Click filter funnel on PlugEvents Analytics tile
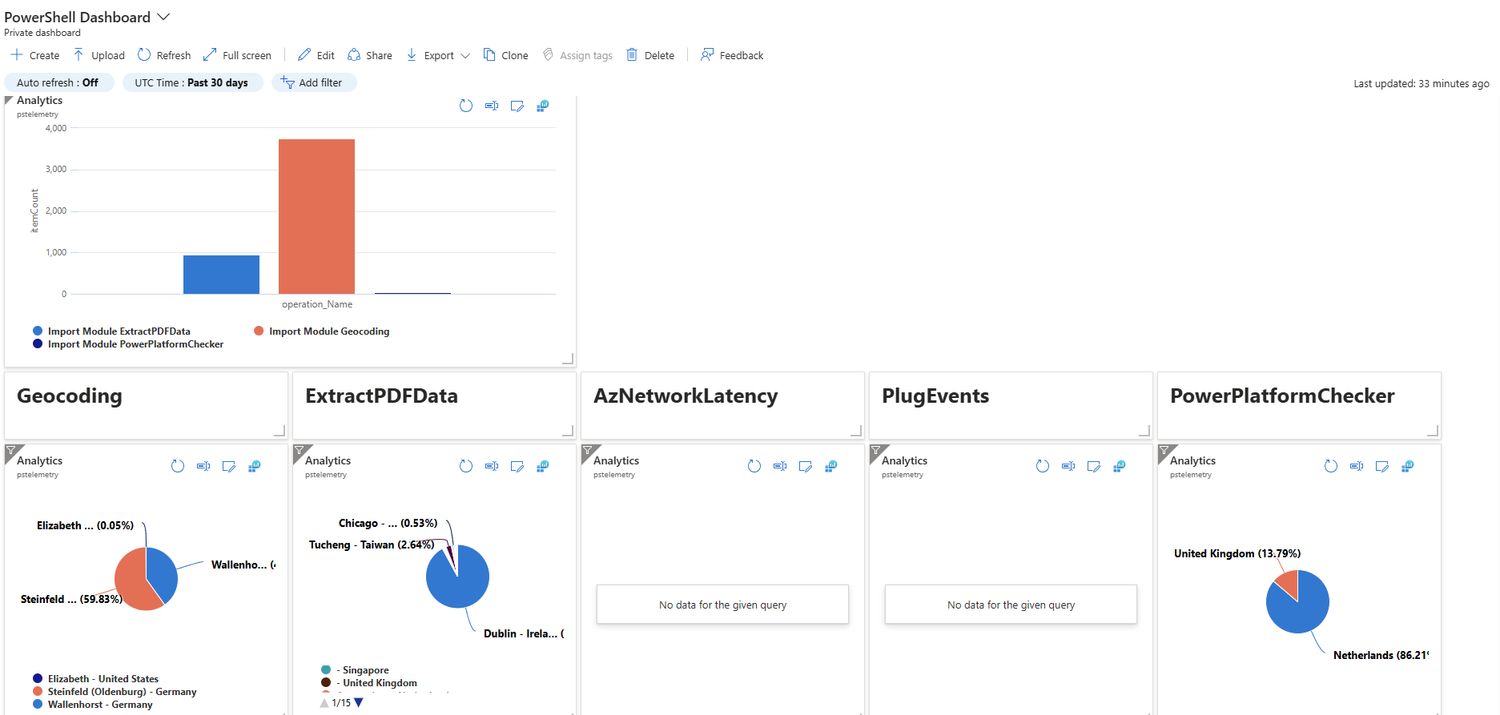Screen dimensions: 1500x715 (x=876, y=451)
